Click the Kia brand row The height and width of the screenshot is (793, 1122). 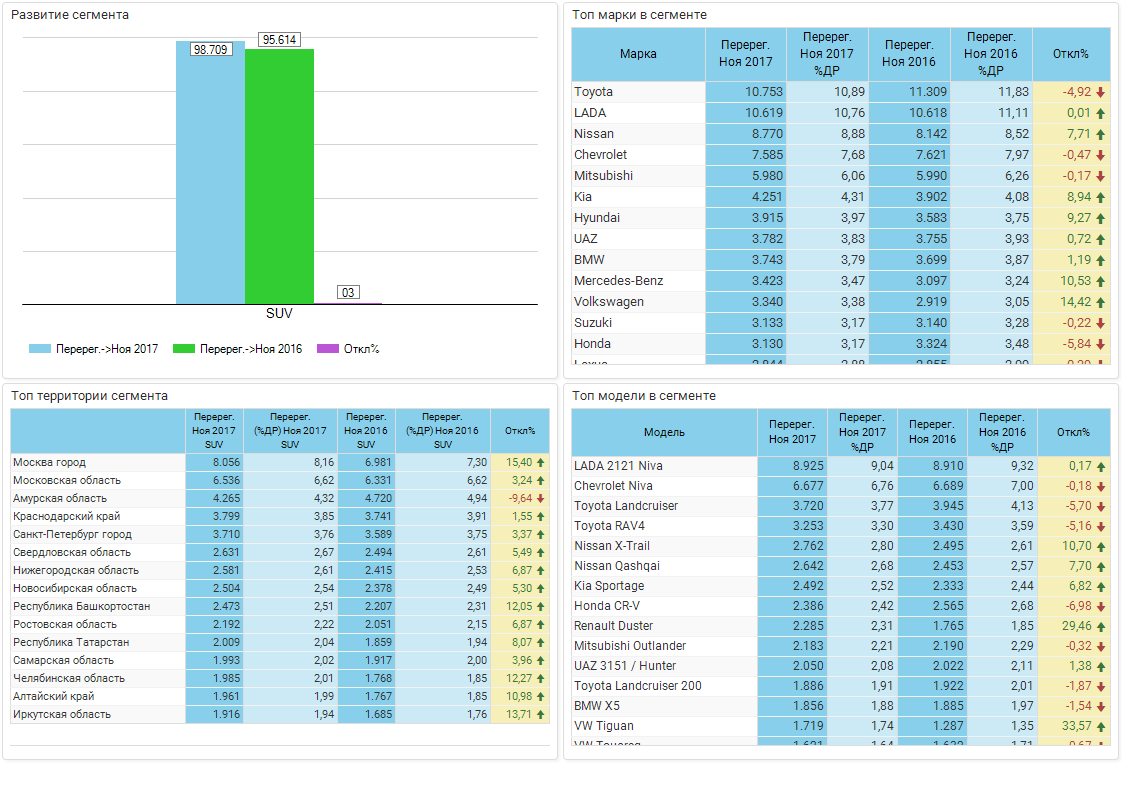[841, 197]
